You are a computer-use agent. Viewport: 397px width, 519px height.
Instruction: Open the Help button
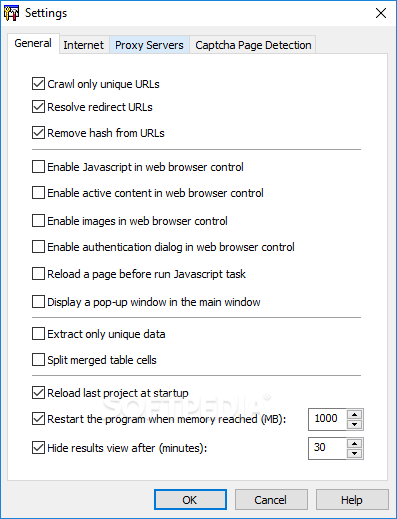click(352, 500)
